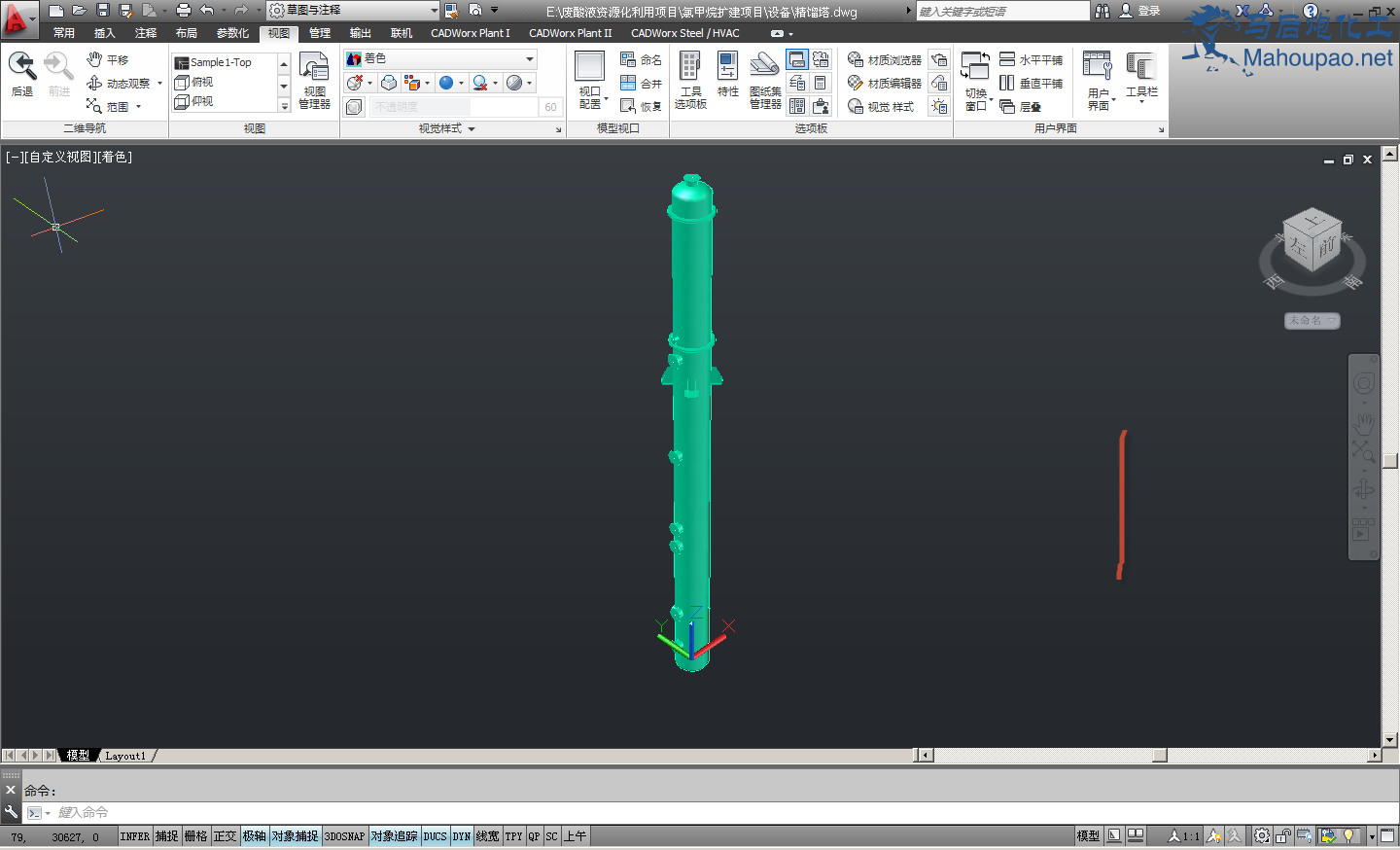Click the New file icon in quick access toolbar
1400x850 pixels.
click(x=55, y=11)
